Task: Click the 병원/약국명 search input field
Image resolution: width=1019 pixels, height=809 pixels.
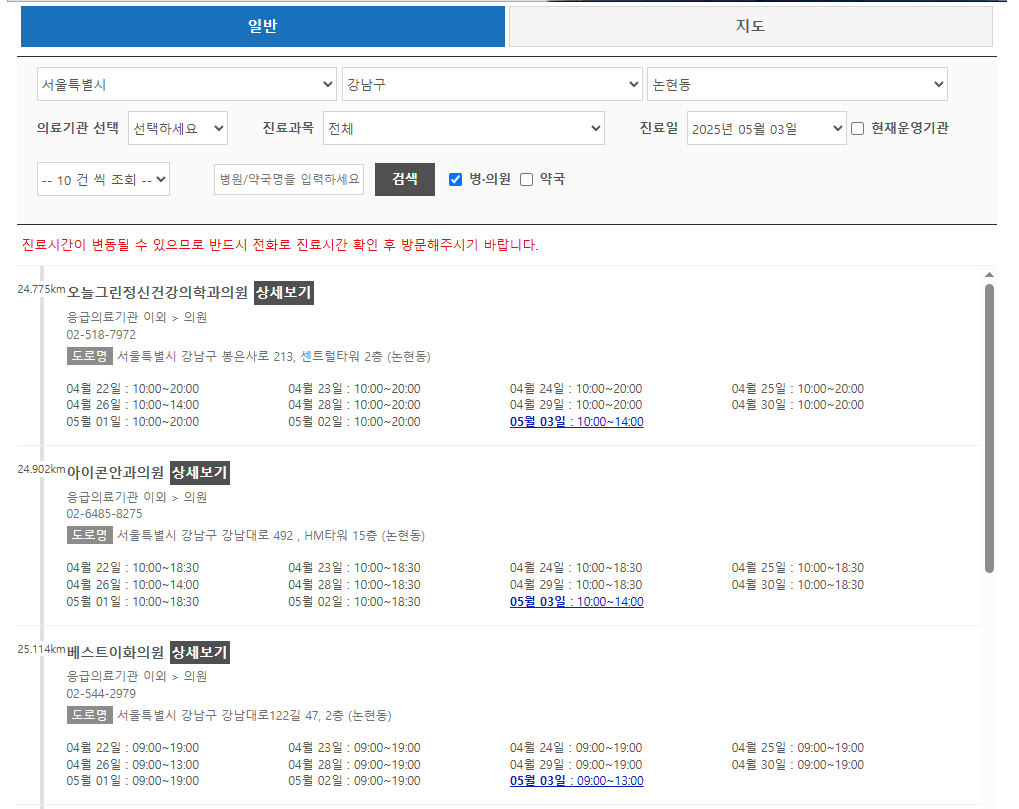Action: click(x=288, y=179)
